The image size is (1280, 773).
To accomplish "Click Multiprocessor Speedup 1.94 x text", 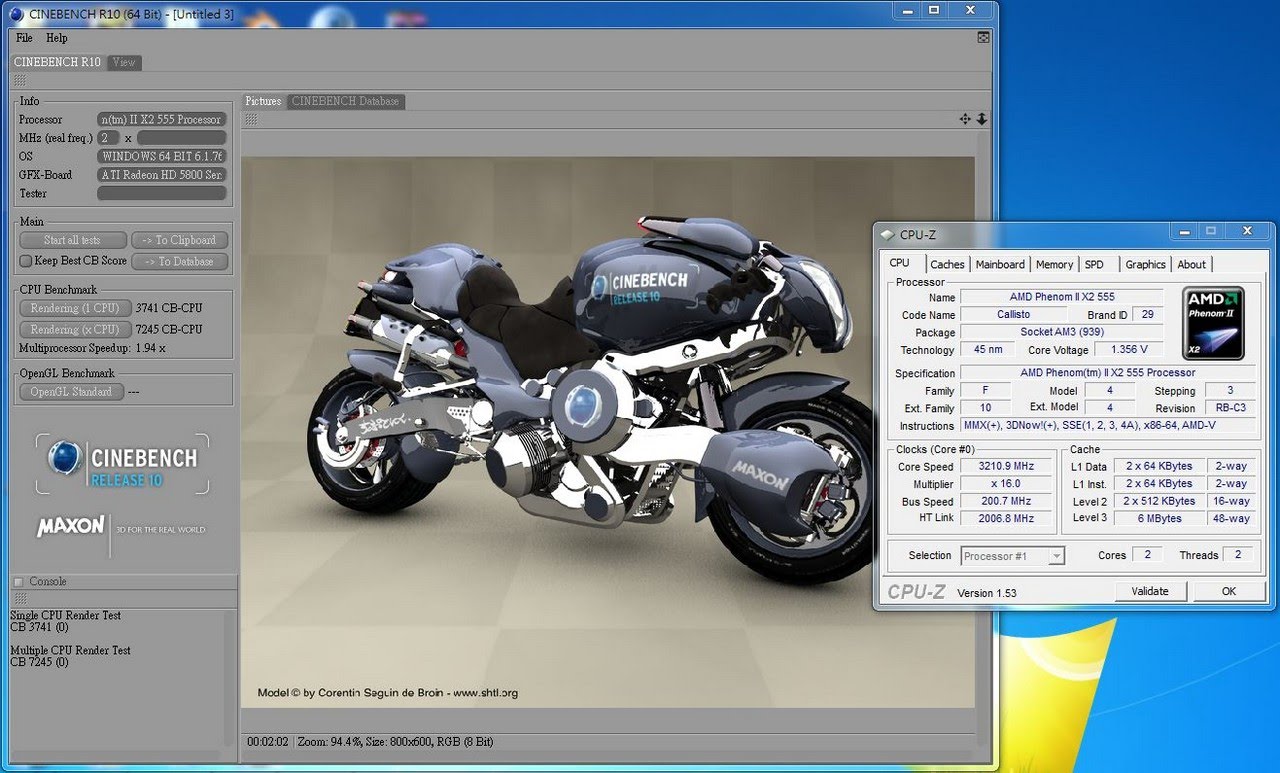I will pos(92,348).
